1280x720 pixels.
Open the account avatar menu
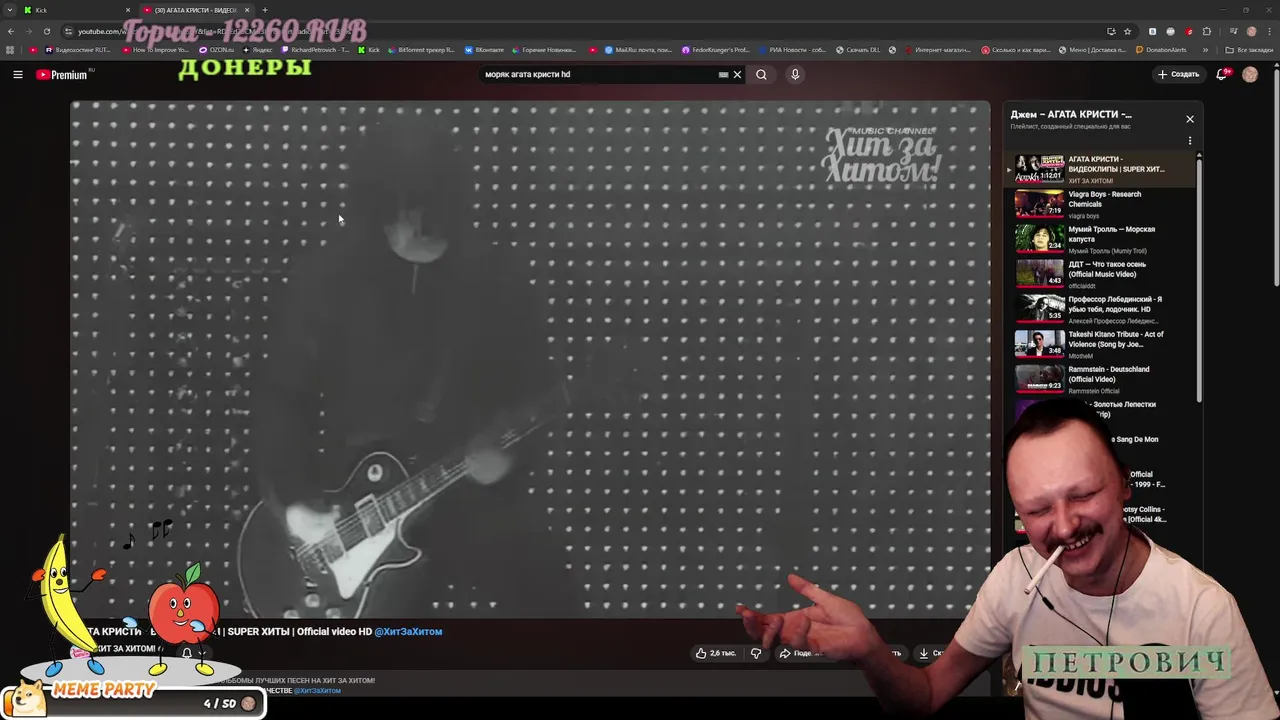pos(1250,74)
